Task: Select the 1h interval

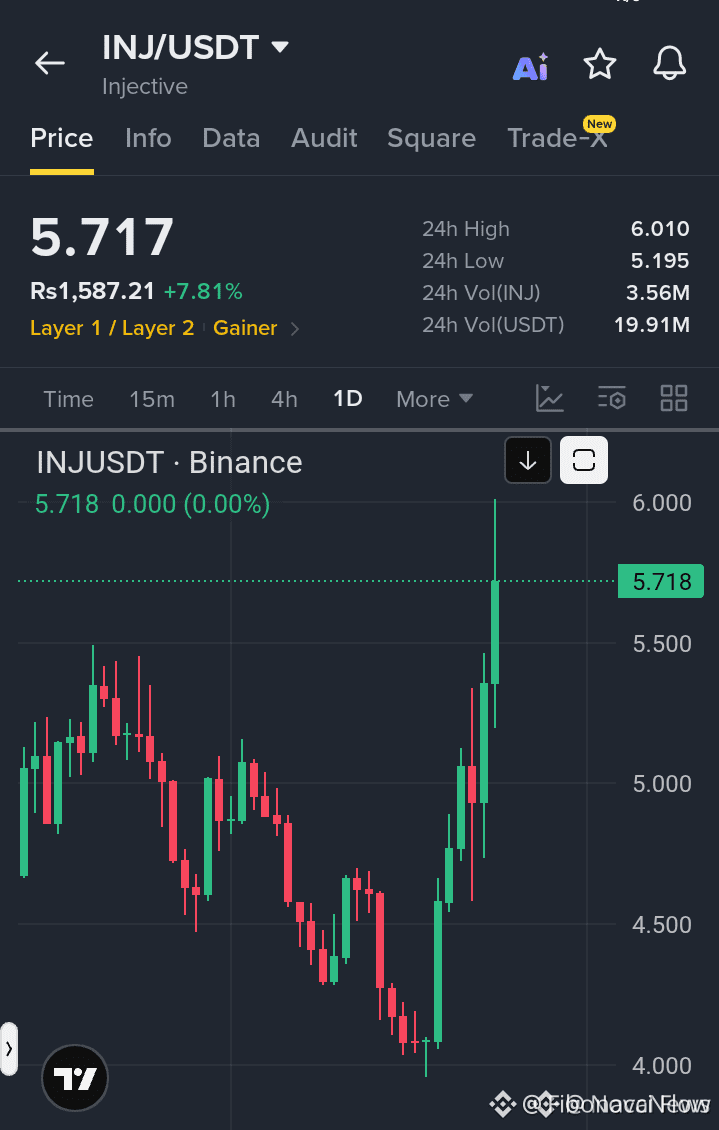Action: pos(223,399)
